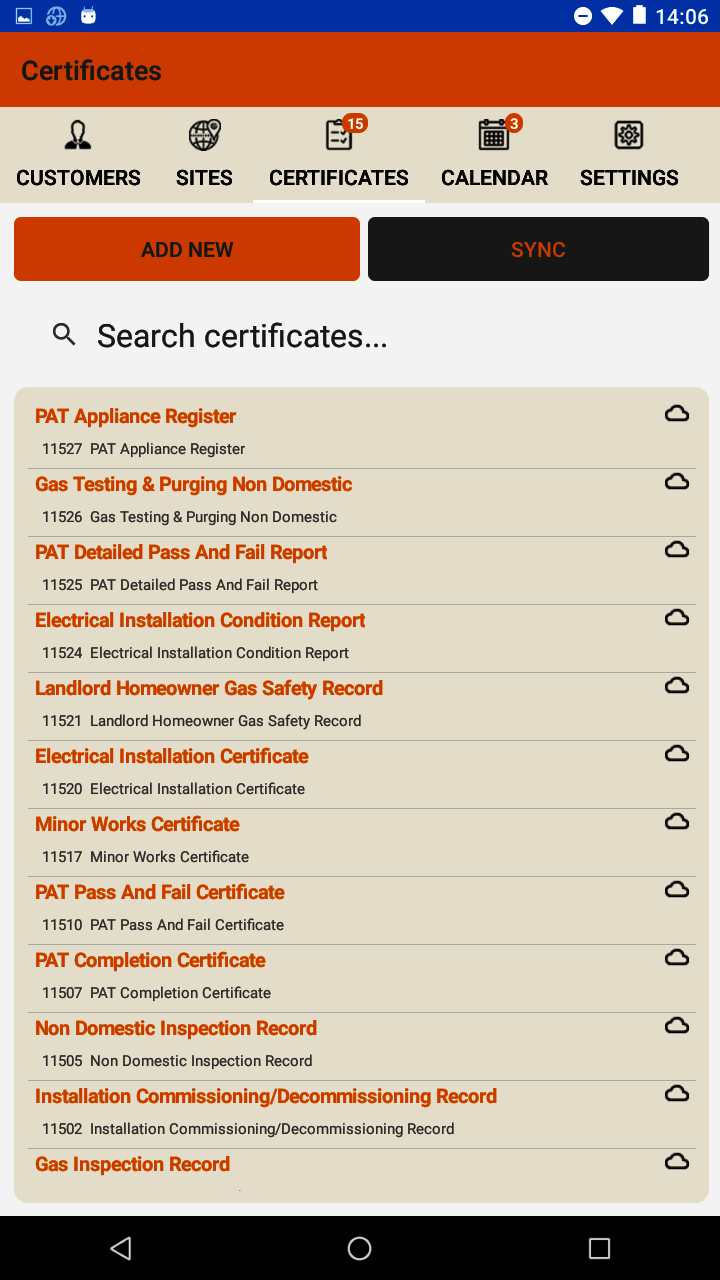The width and height of the screenshot is (720, 1280).
Task: Tap cloud icon beside Minor Works Certificate
Action: [677, 822]
